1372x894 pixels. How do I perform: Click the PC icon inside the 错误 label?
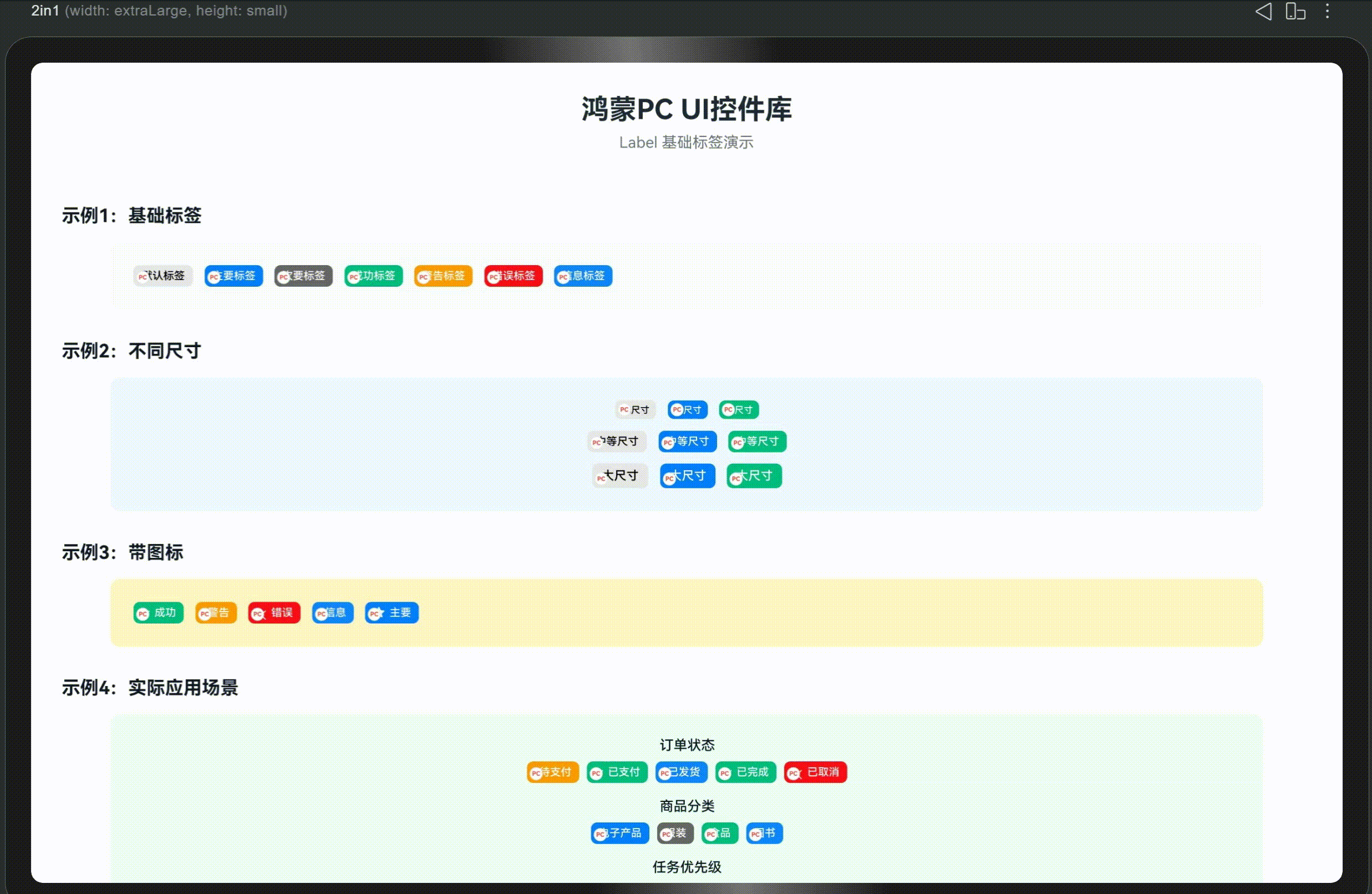coord(258,613)
